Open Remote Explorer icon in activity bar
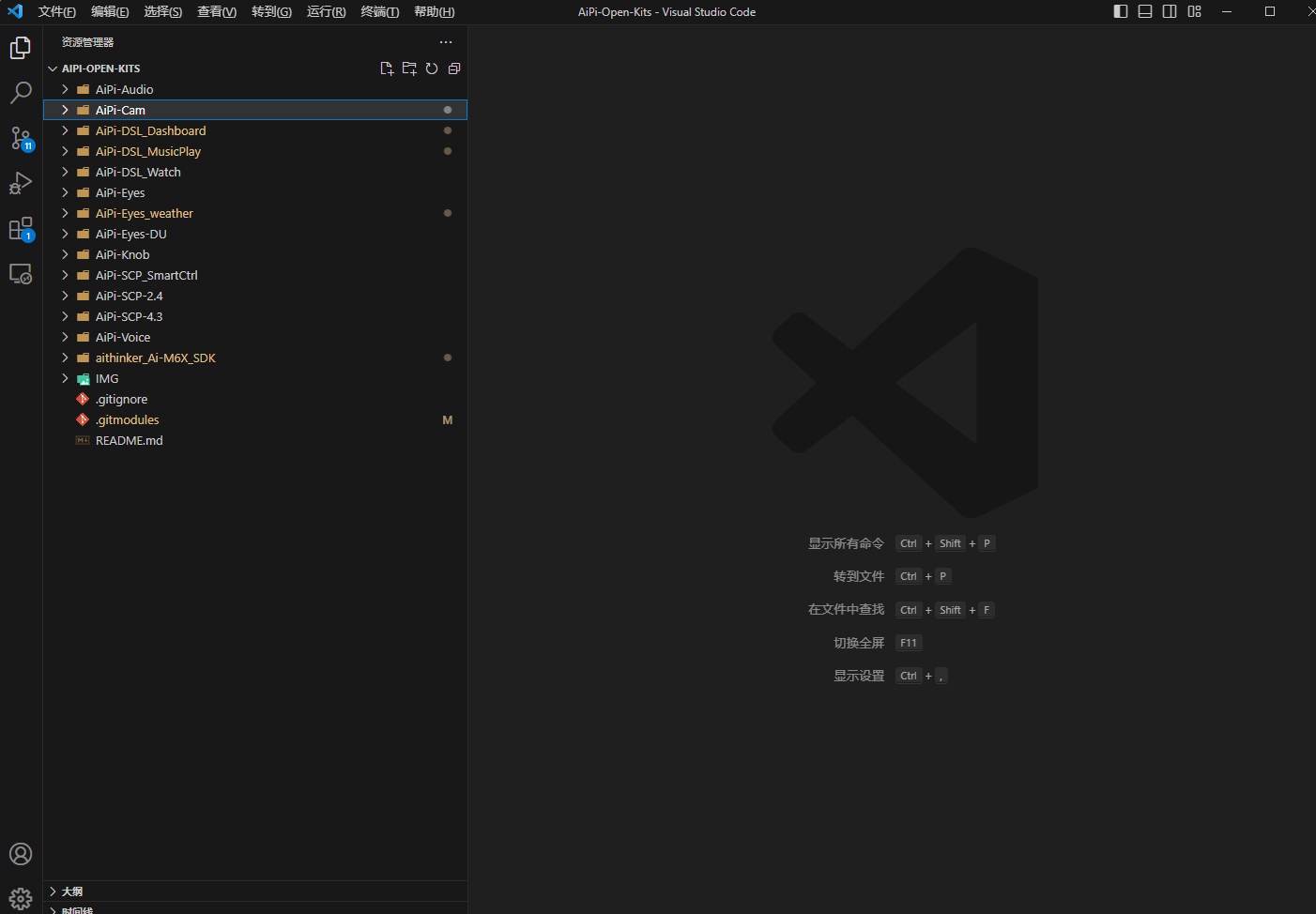The height and width of the screenshot is (914, 1316). pyautogui.click(x=21, y=274)
